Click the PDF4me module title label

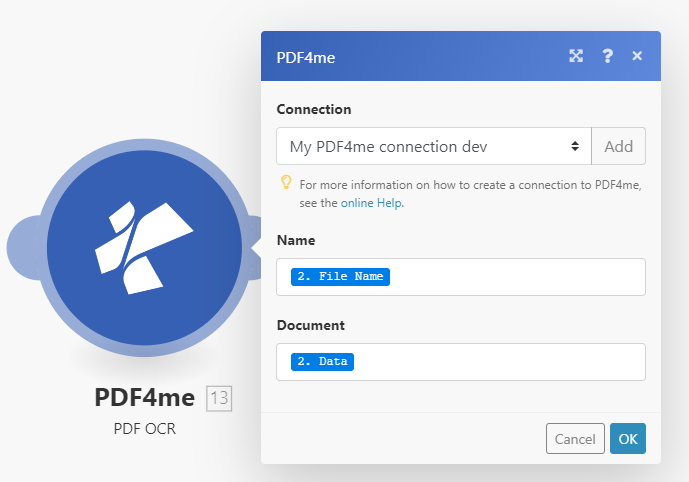click(145, 398)
